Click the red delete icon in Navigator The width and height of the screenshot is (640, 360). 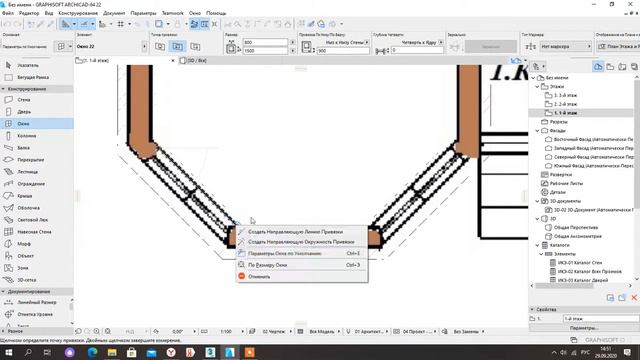pyautogui.click(x=634, y=298)
